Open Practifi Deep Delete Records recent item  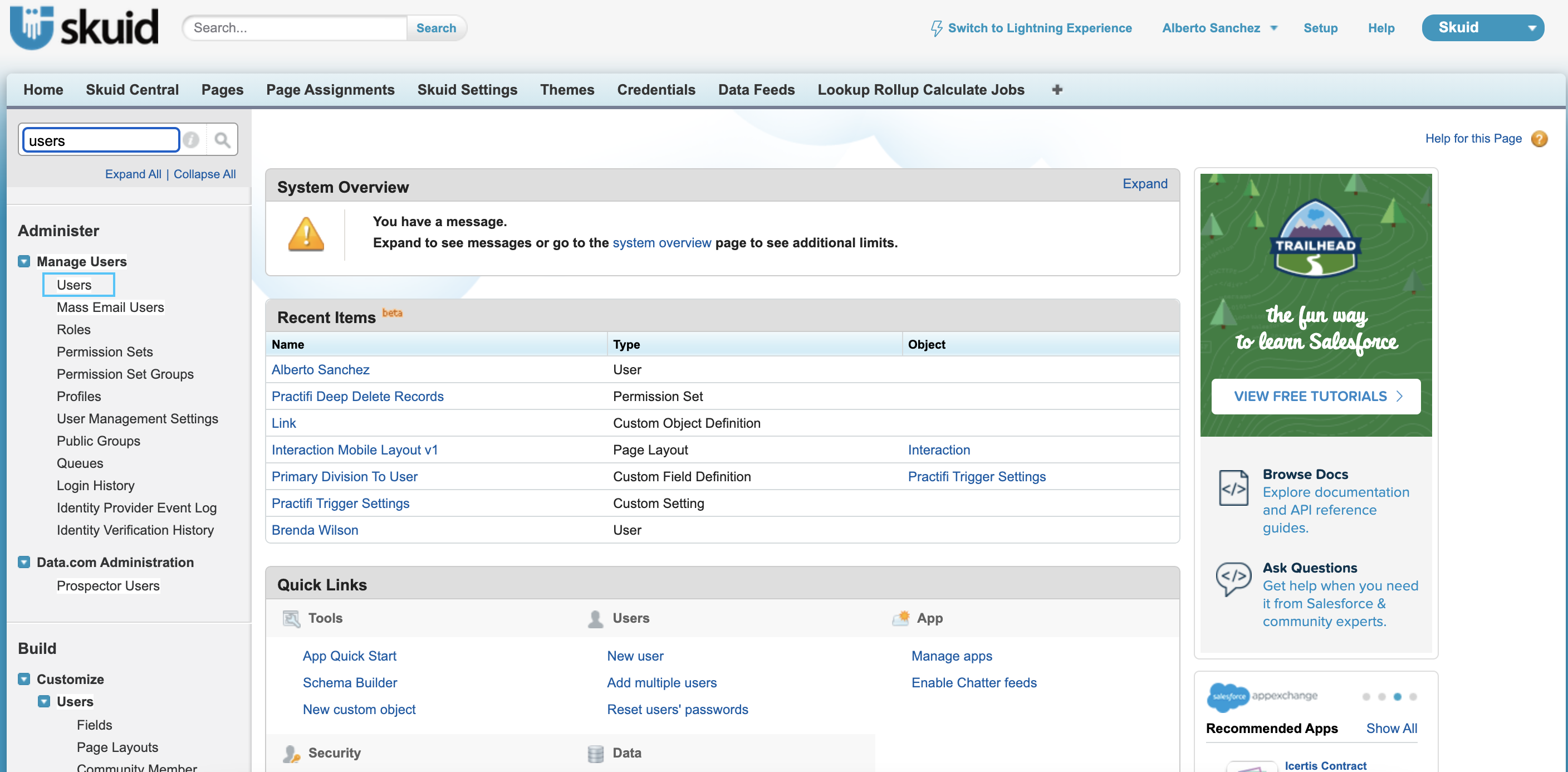tap(357, 397)
